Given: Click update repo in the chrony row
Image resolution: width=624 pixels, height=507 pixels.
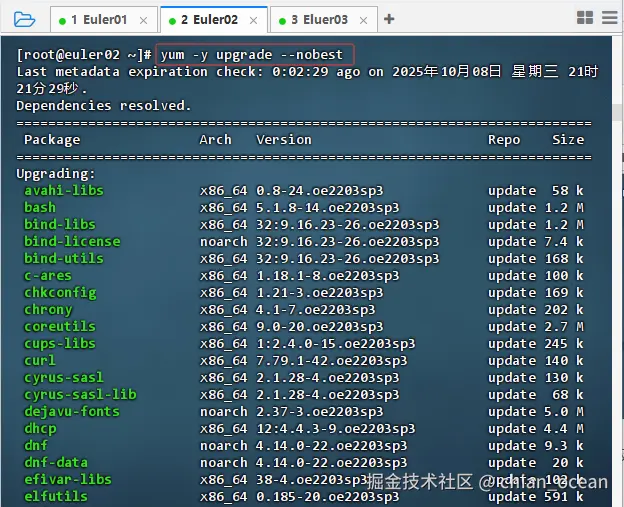Looking at the screenshot, I should tap(512, 310).
